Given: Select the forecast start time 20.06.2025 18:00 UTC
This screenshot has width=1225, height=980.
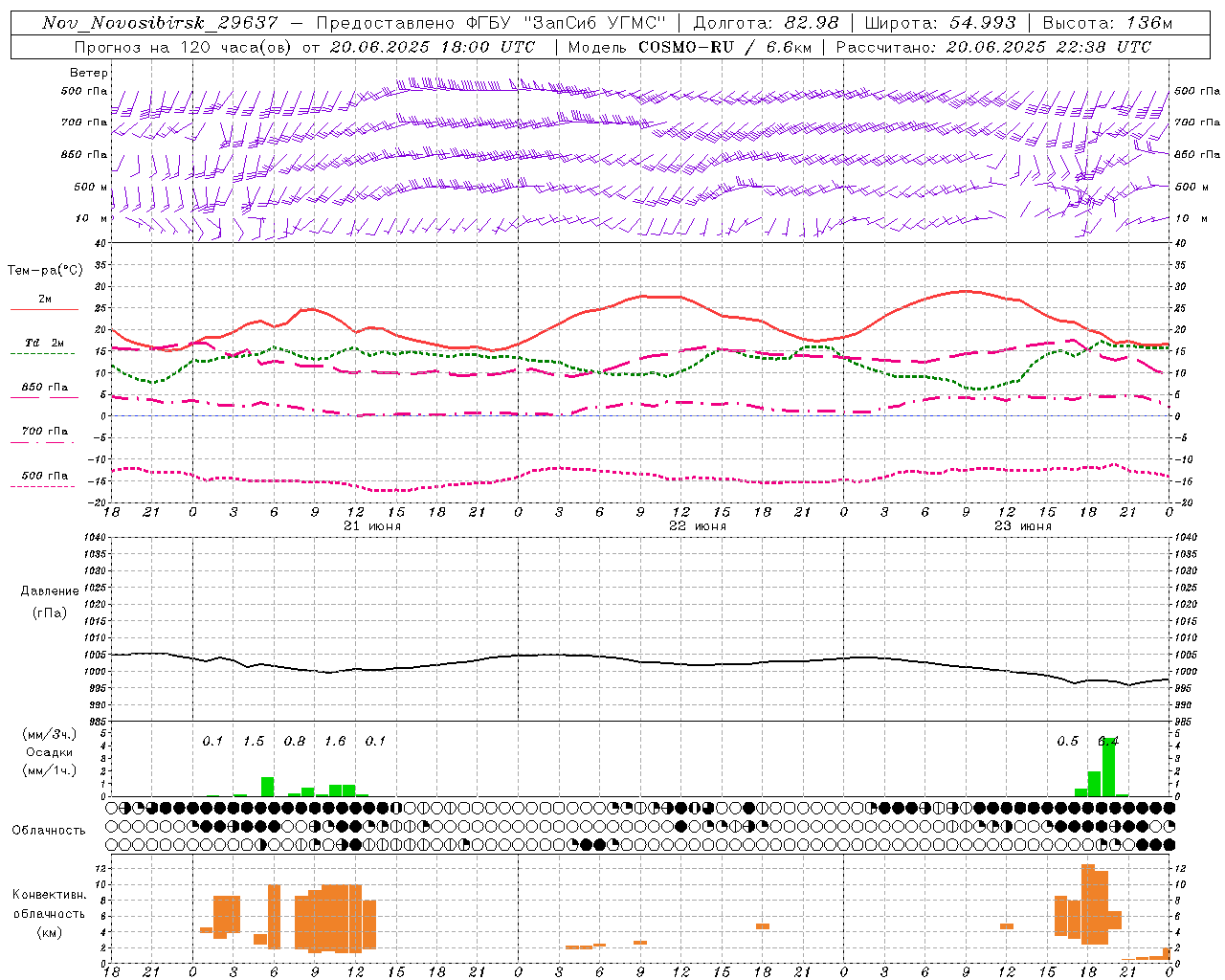Looking at the screenshot, I should (433, 47).
